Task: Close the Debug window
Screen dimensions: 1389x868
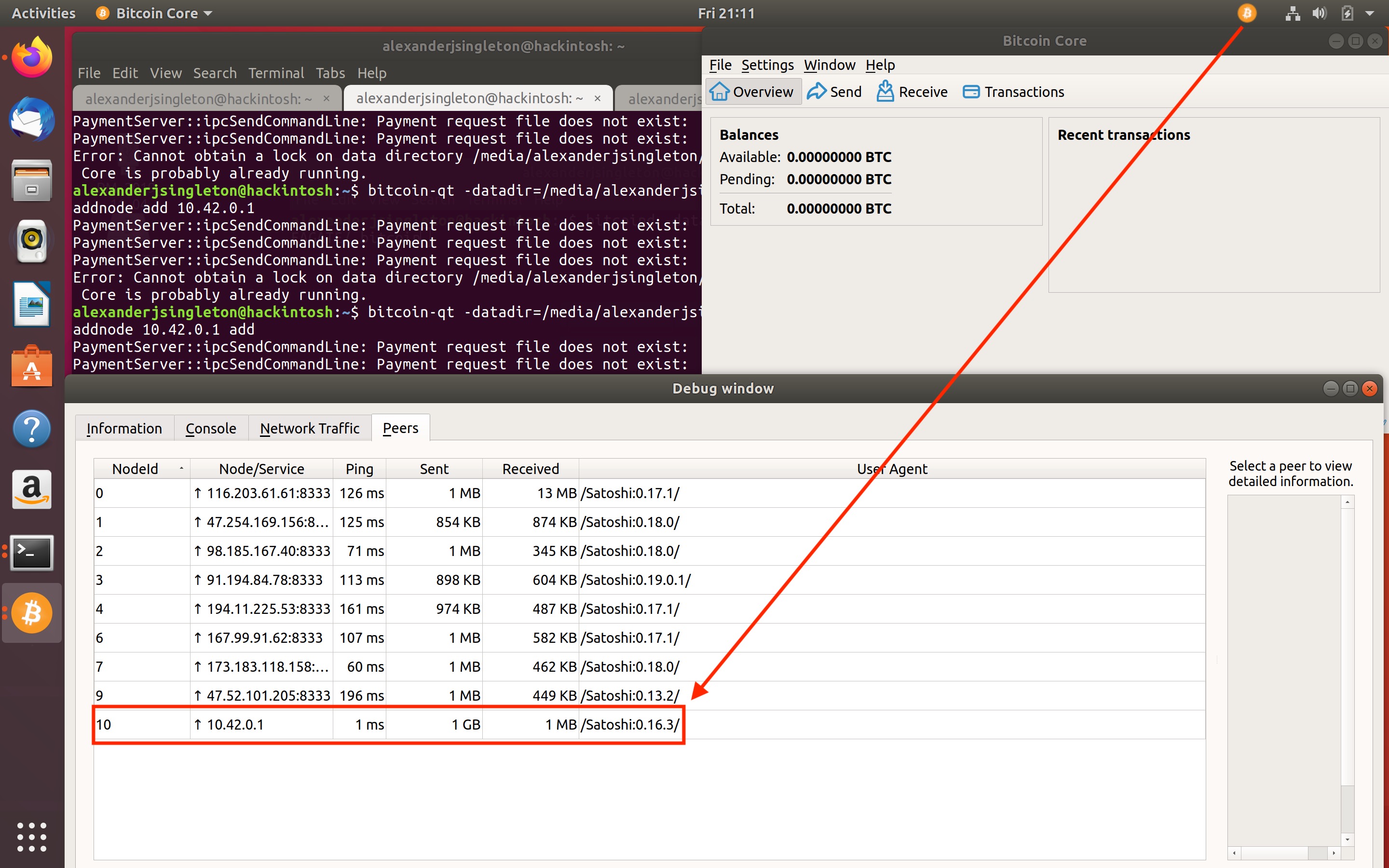Action: 1370,389
